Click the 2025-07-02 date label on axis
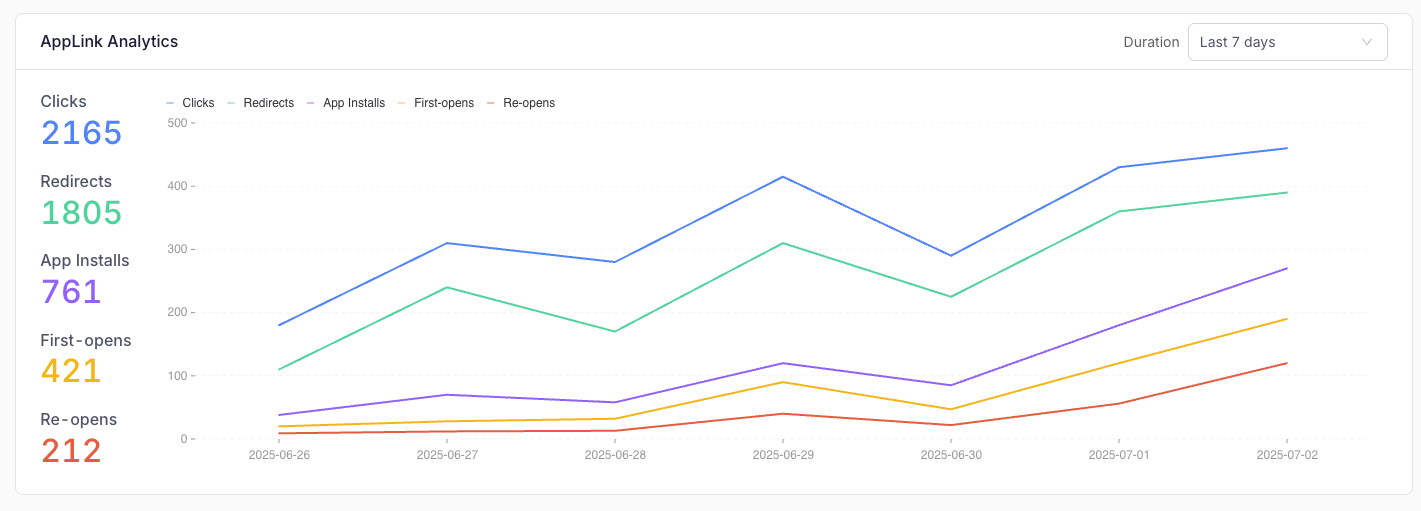This screenshot has height=511, width=1421. pyautogui.click(x=1287, y=455)
